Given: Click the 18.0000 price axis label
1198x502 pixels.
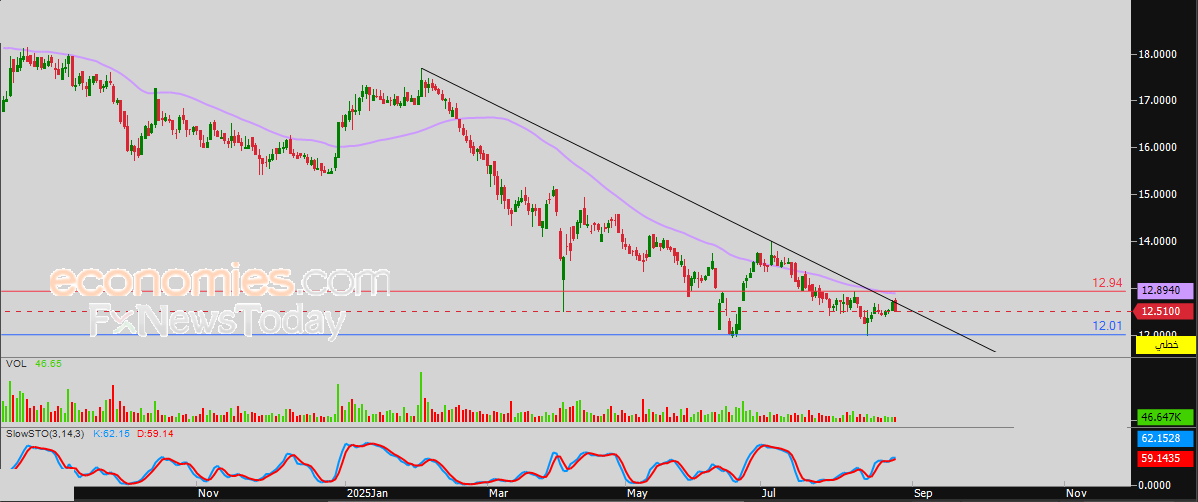Looking at the screenshot, I should click(x=1158, y=55).
